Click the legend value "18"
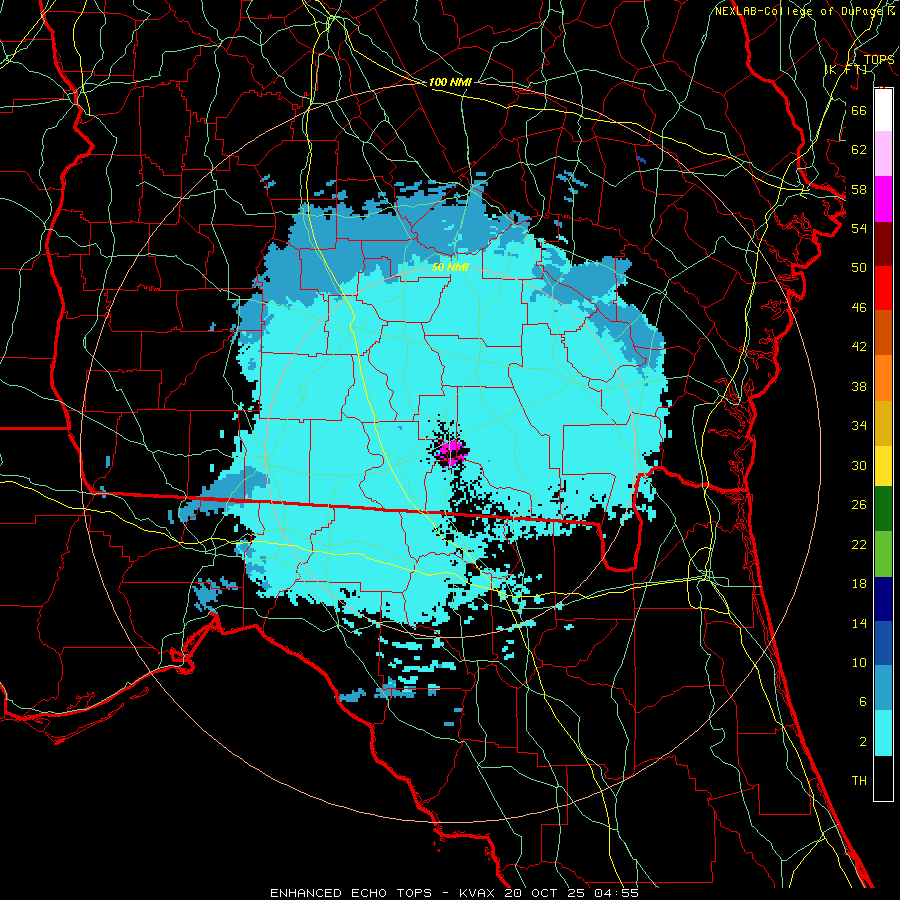900x900 pixels. [x=859, y=584]
